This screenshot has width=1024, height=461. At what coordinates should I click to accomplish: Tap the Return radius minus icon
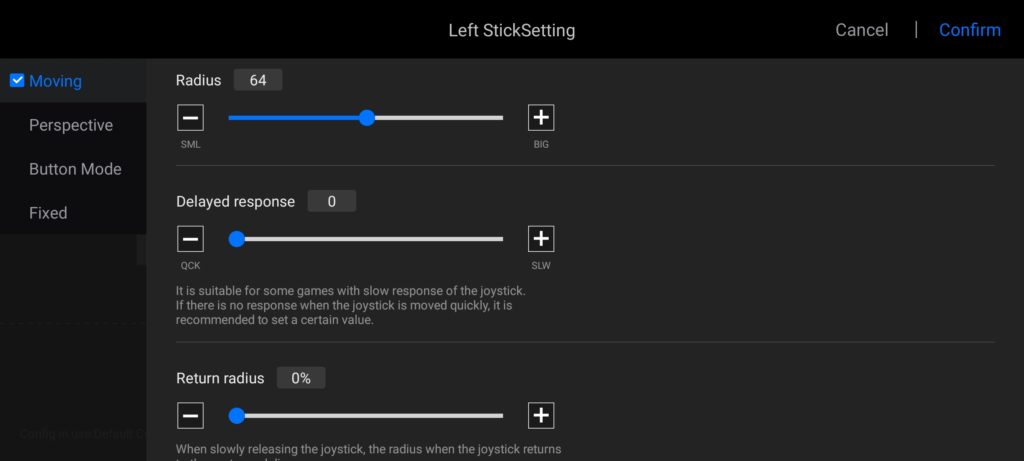coord(190,415)
